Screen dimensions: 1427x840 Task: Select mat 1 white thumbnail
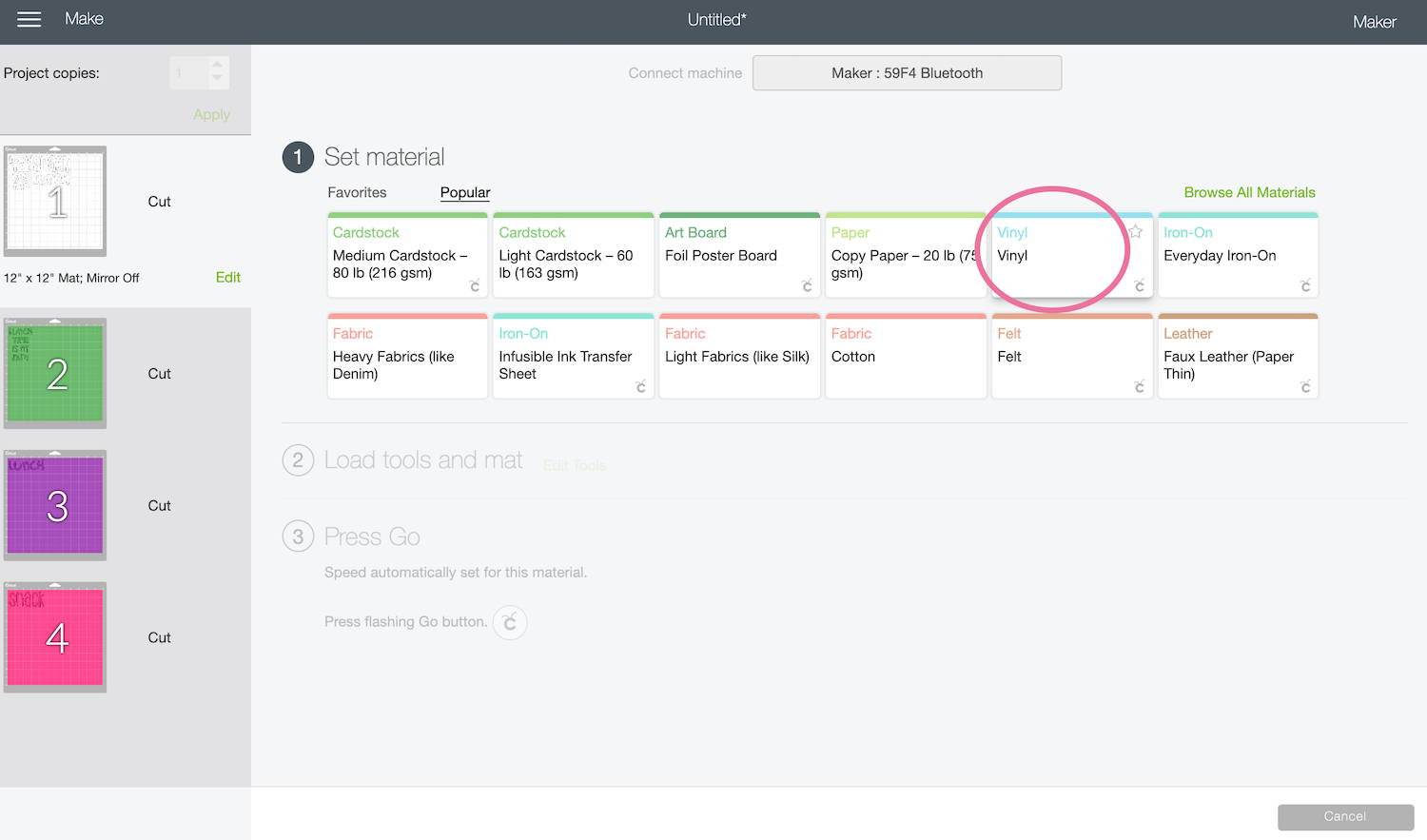click(55, 202)
